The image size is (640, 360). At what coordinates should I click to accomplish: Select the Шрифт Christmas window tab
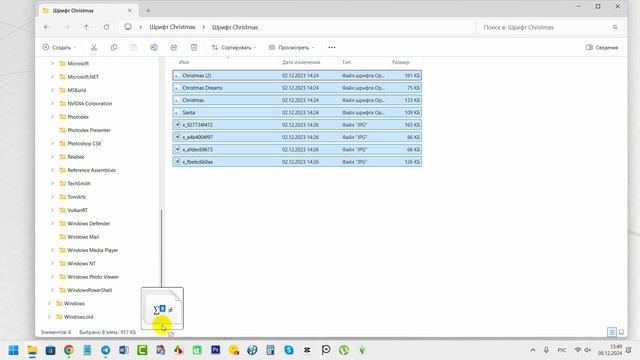pos(88,11)
